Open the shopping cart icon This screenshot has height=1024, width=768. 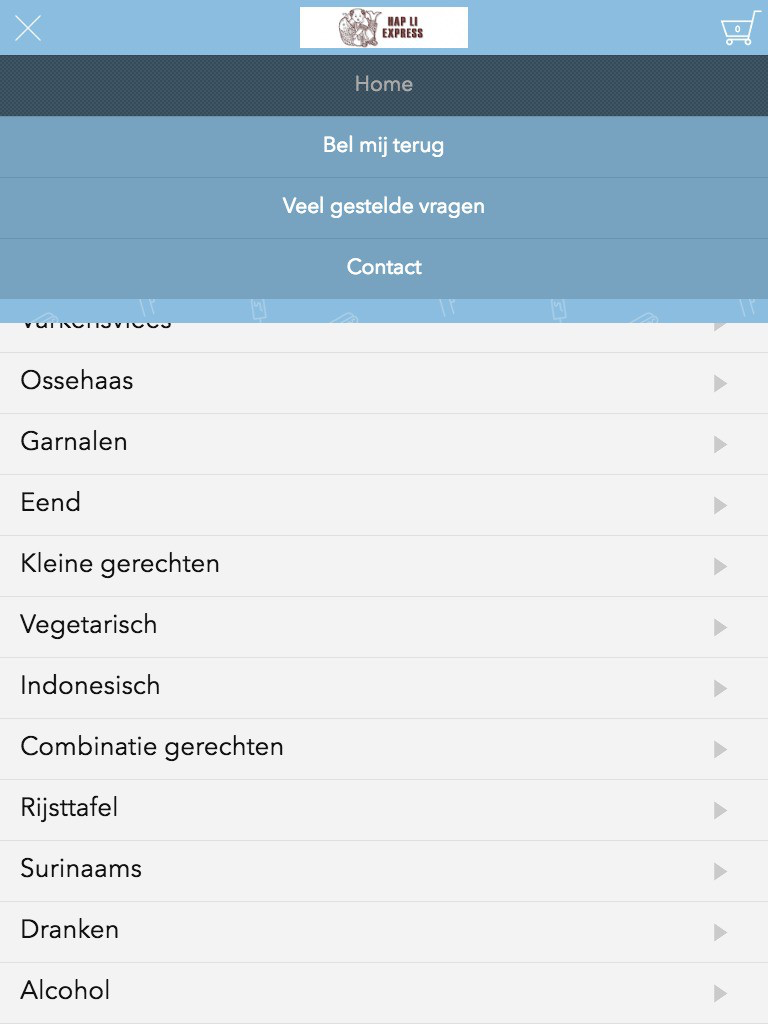pyautogui.click(x=740, y=28)
